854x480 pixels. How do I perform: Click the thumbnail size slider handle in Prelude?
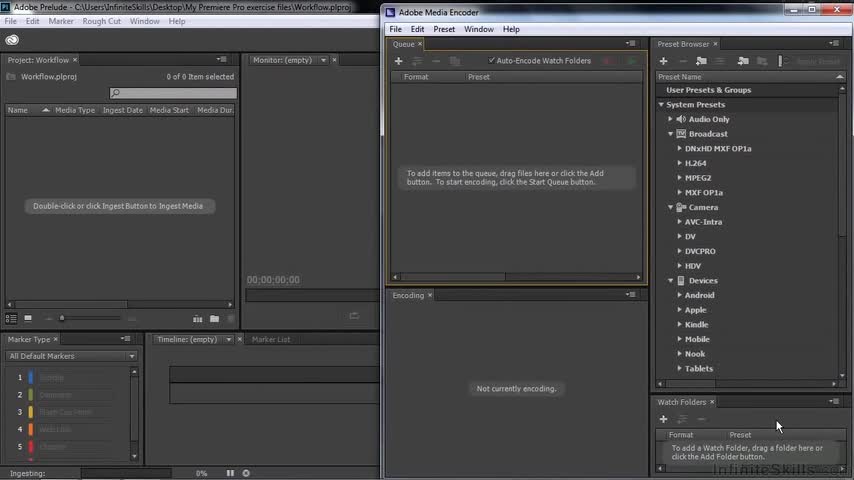point(62,318)
